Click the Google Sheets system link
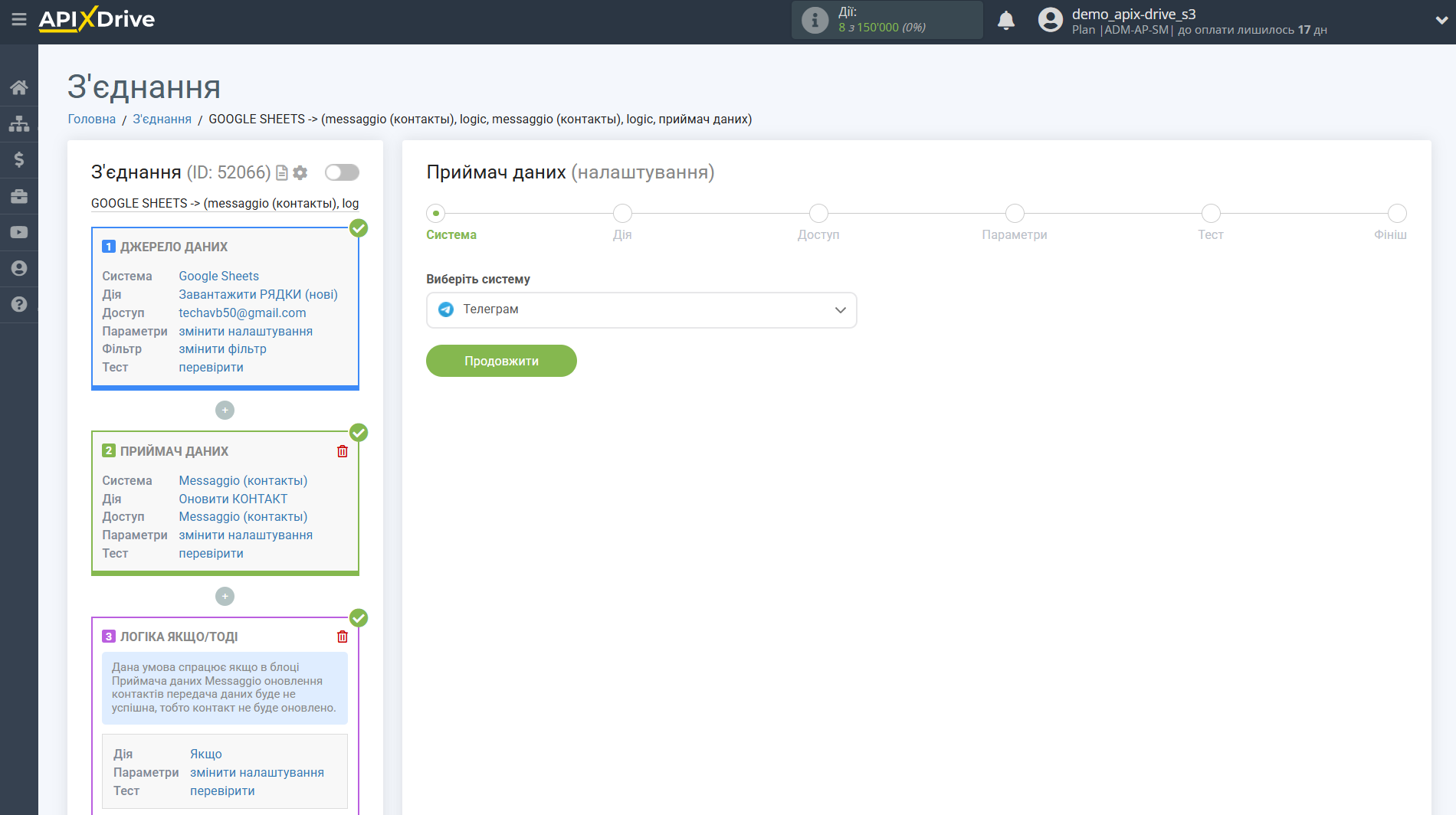Screen dimensions: 1456x815 218,276
